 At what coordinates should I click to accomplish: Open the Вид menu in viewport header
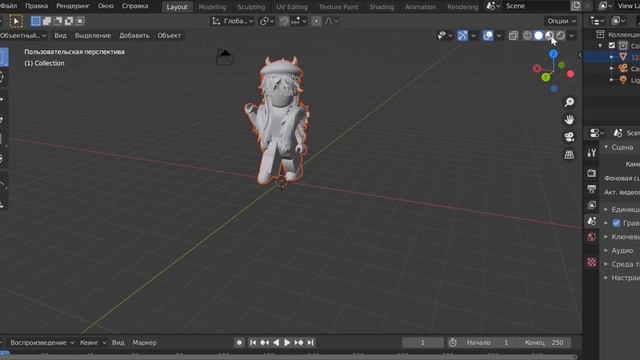[x=60, y=36]
